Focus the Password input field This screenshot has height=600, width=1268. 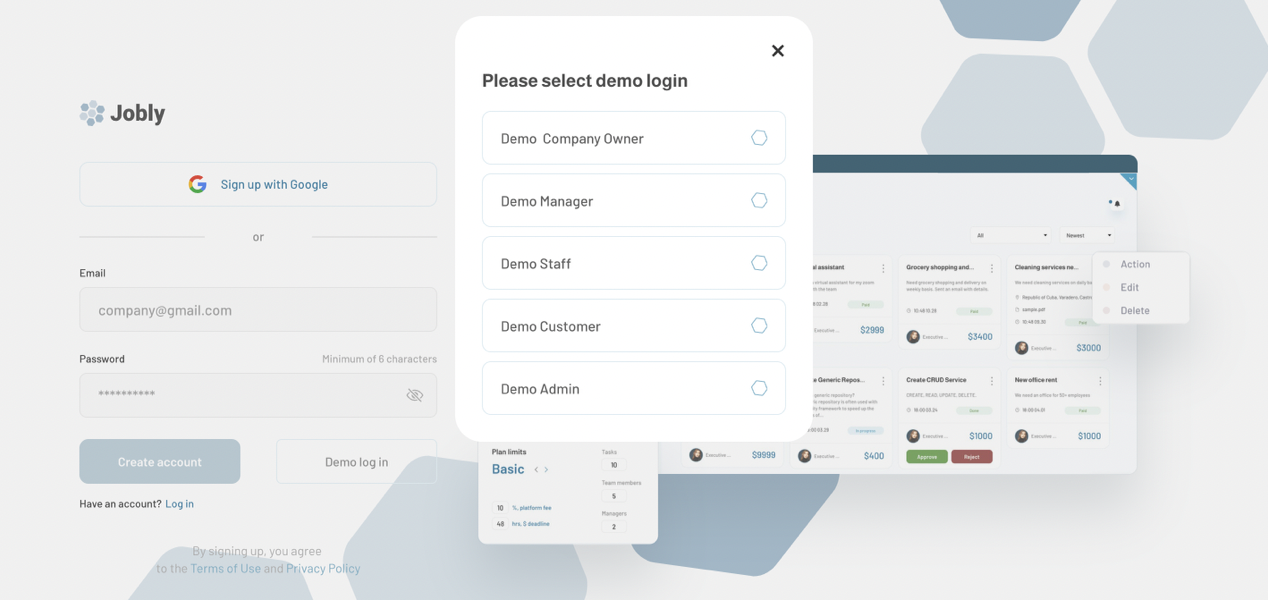coord(258,395)
